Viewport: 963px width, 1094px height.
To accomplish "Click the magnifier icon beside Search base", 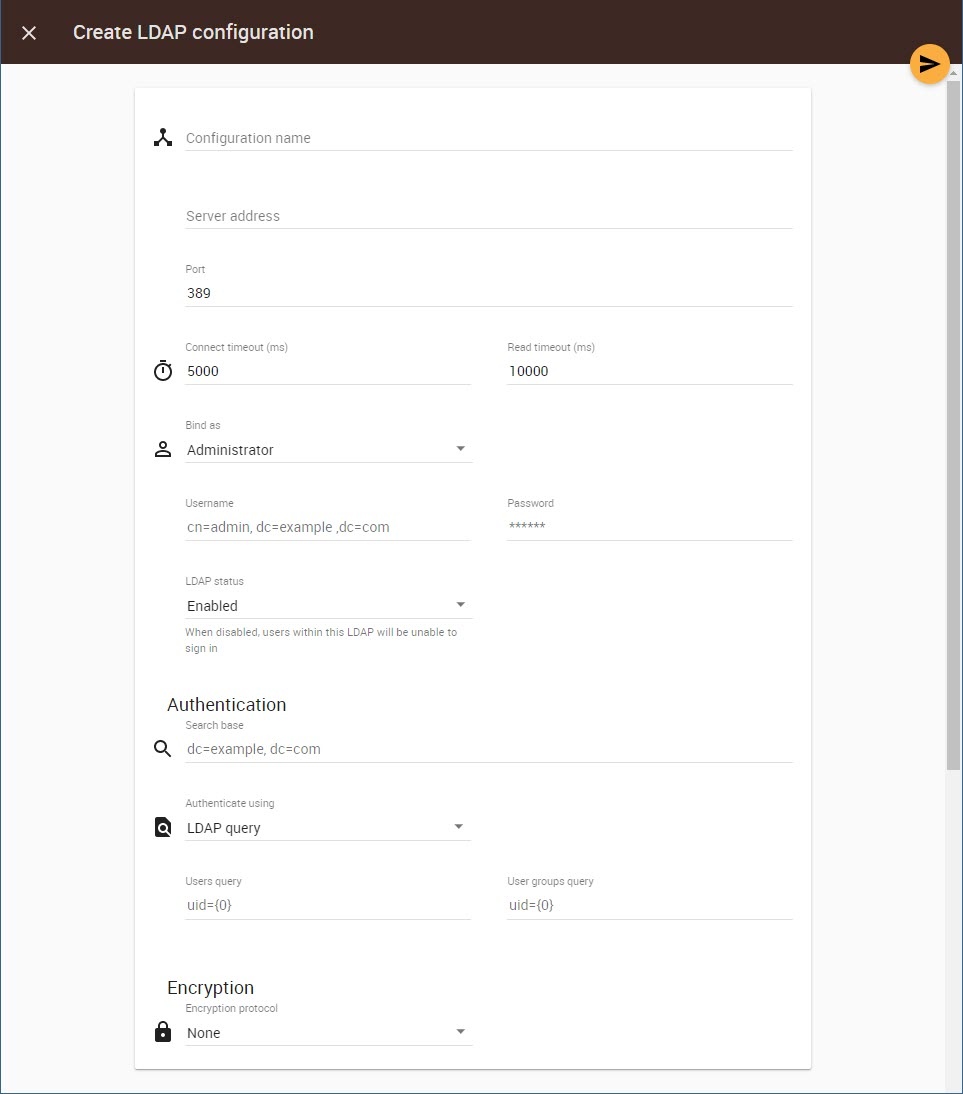I will tap(163, 748).
